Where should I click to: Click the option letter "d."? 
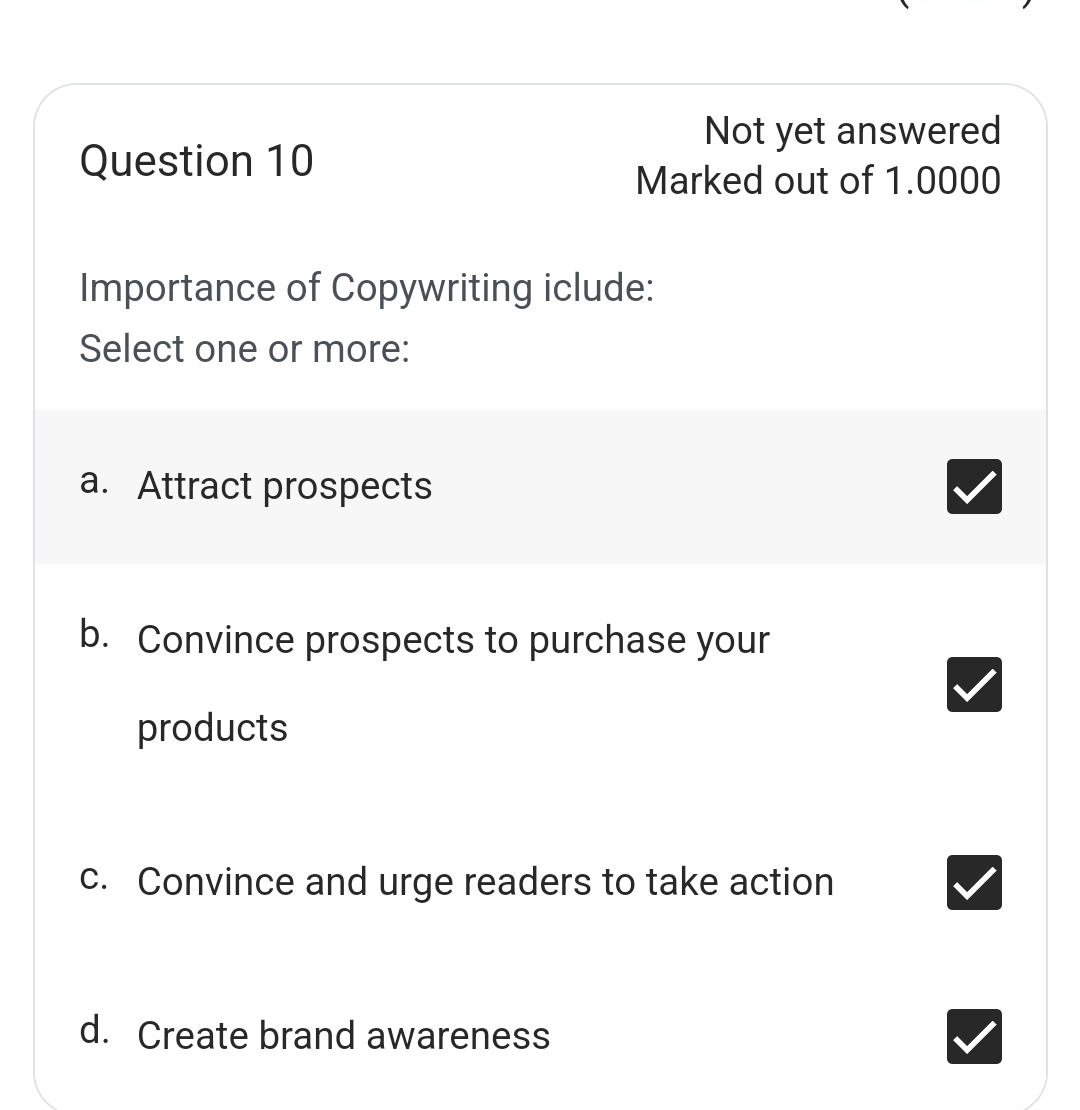[94, 1030]
